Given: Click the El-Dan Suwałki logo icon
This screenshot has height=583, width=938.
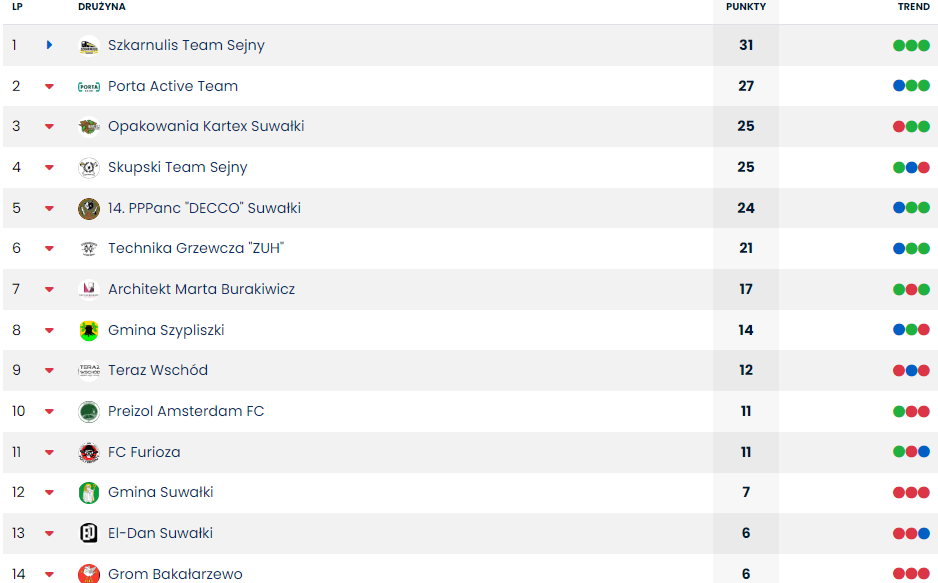Looking at the screenshot, I should point(89,534).
